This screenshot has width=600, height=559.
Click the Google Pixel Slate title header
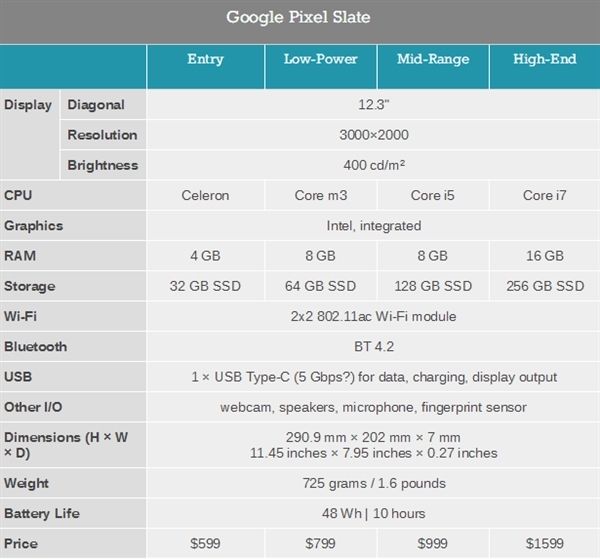(x=299, y=17)
